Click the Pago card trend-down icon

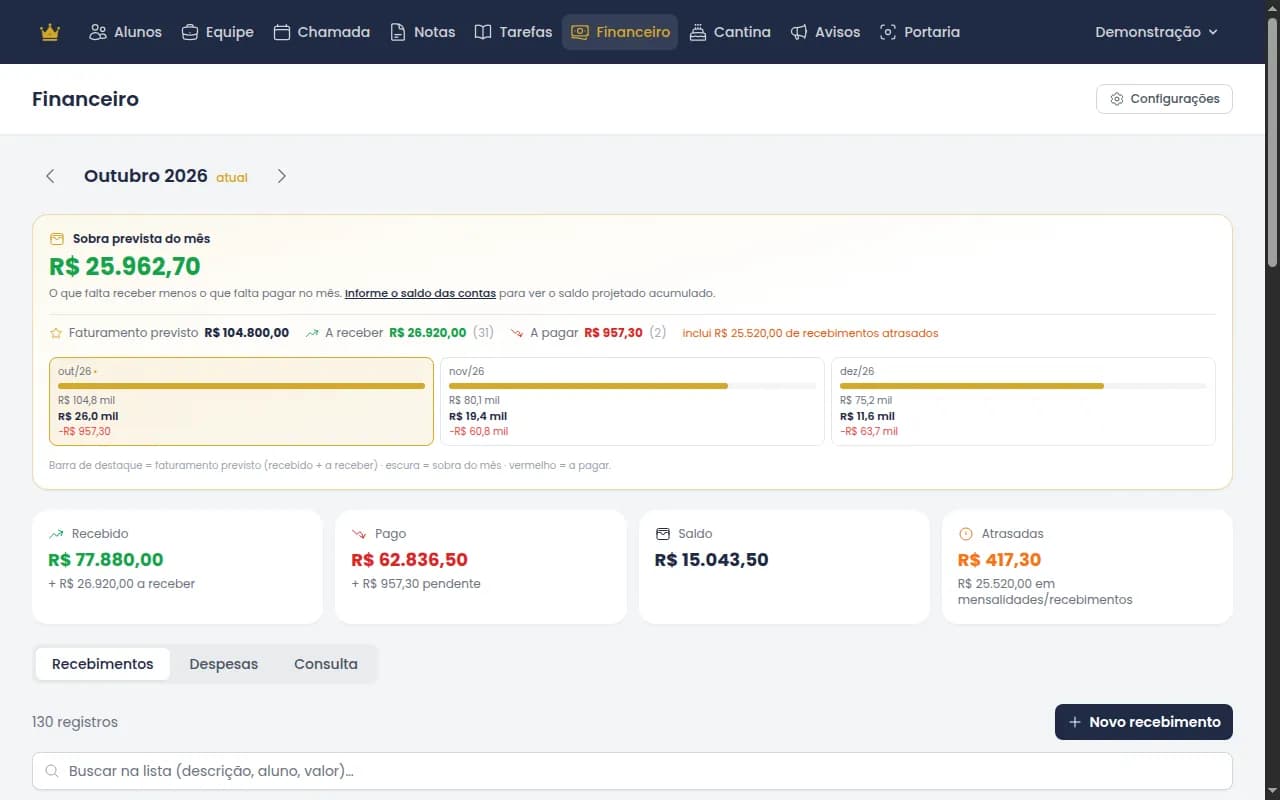(x=359, y=534)
